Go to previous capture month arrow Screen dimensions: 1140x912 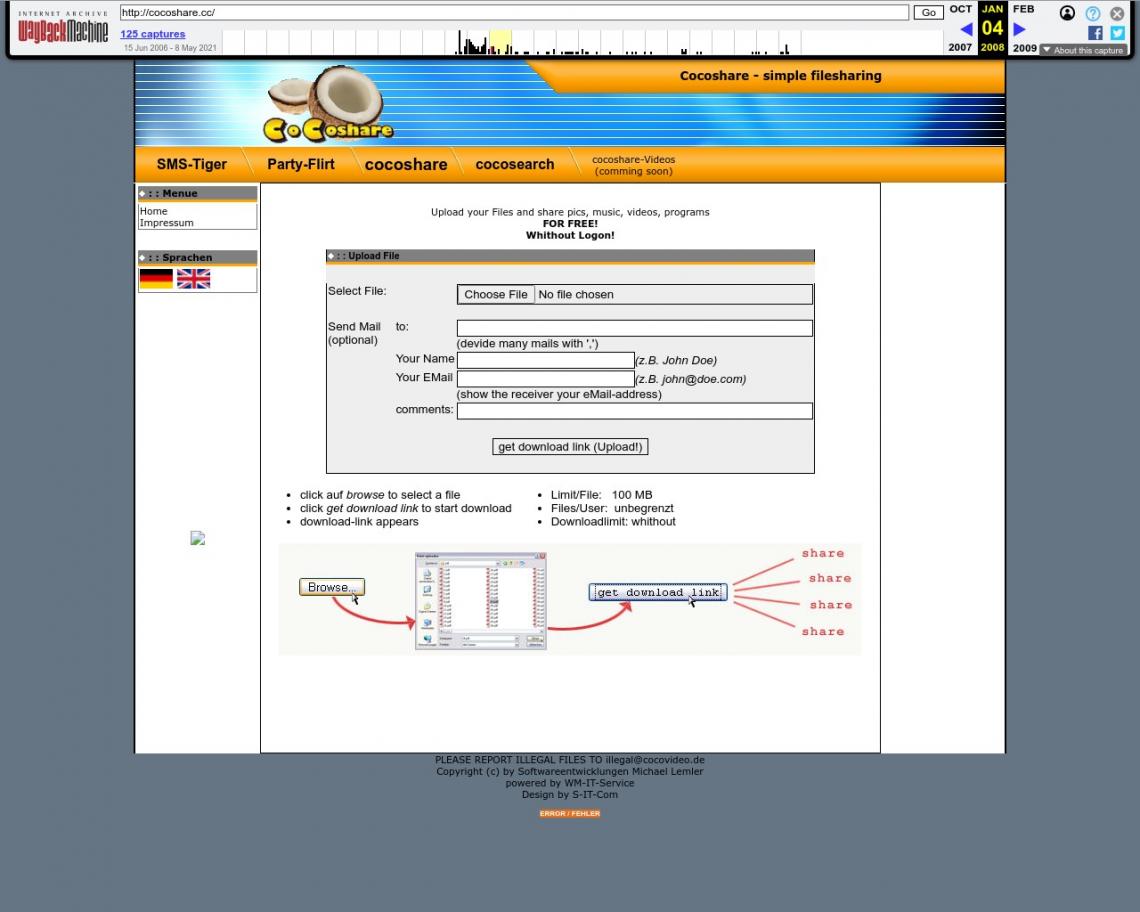[x=966, y=29]
